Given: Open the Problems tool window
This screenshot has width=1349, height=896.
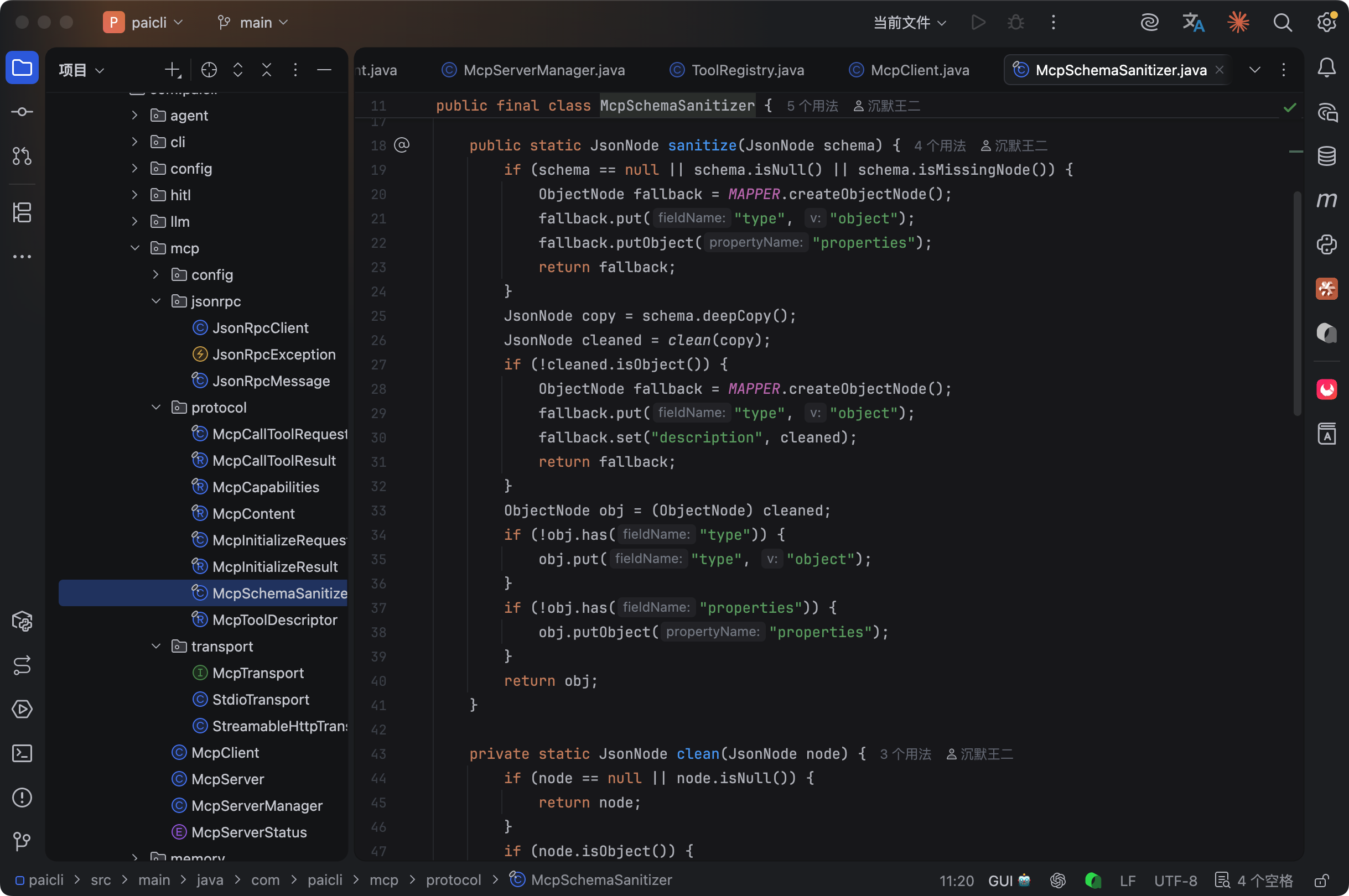Looking at the screenshot, I should pyautogui.click(x=22, y=797).
